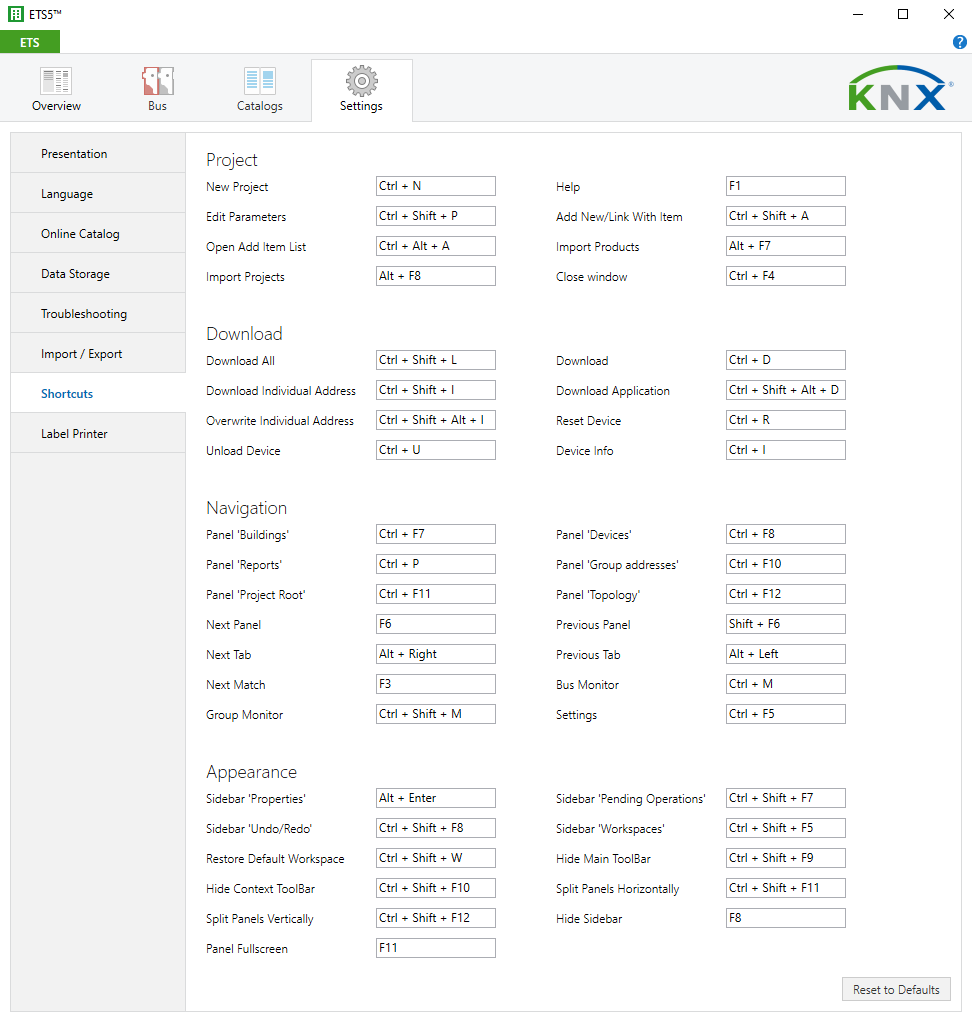Click the Overwrite Individual Address shortcut field
The height and width of the screenshot is (1019, 972).
coord(435,420)
